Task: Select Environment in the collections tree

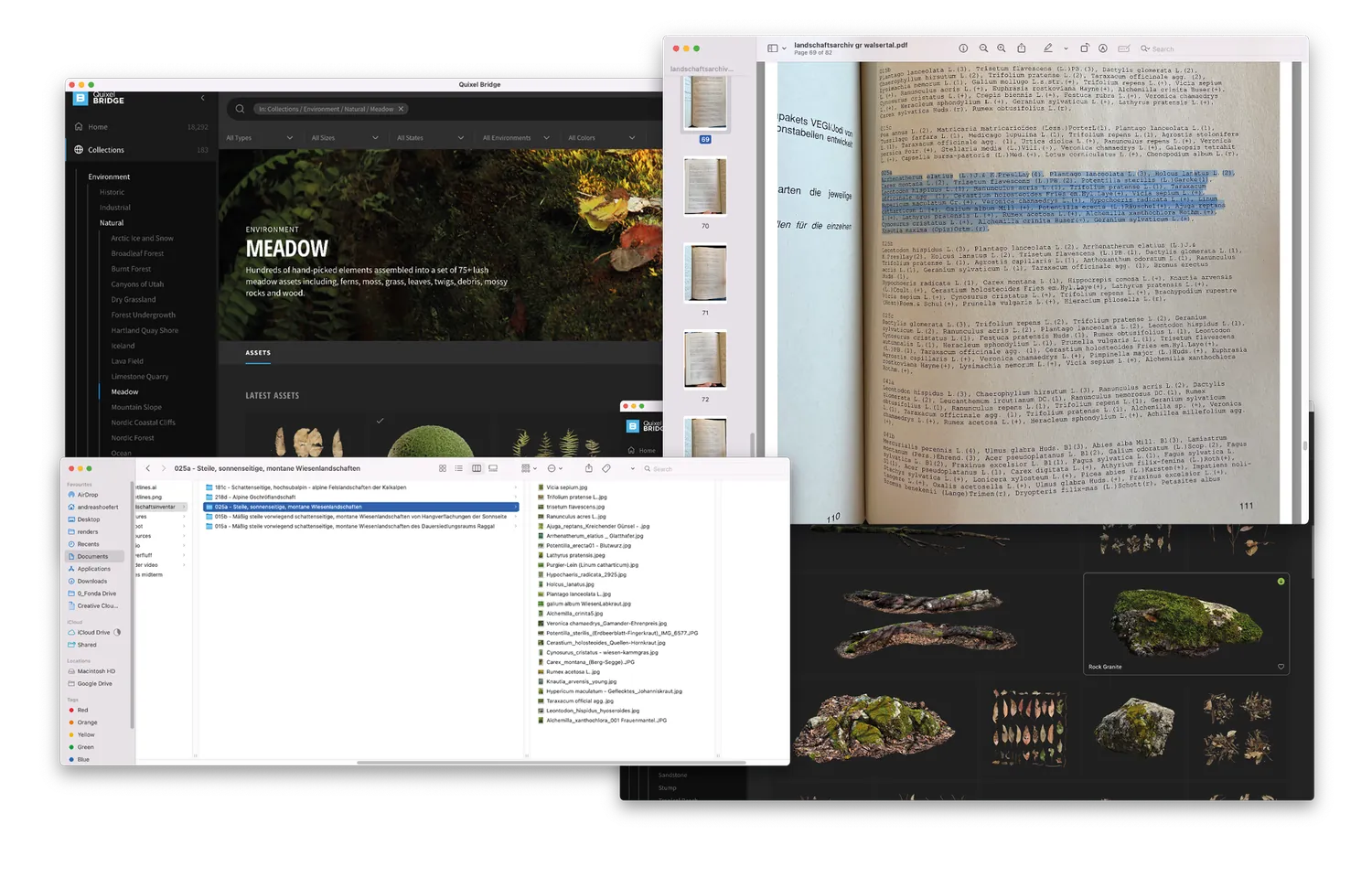Action: [109, 177]
